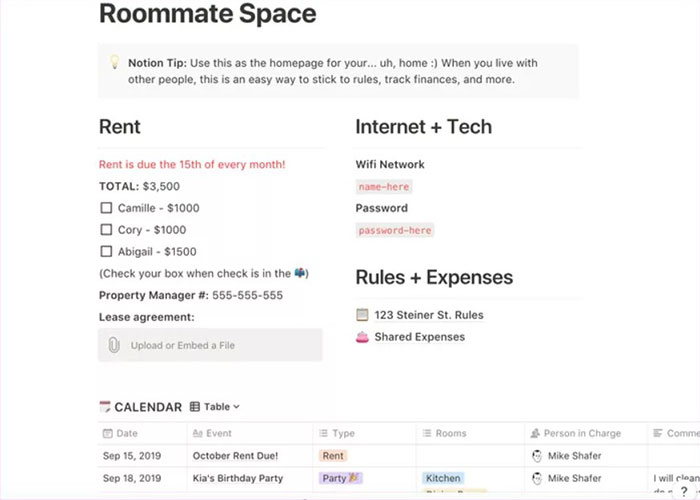Click the lightbulb Notion Tip icon
This screenshot has height=500, width=700.
click(x=115, y=63)
